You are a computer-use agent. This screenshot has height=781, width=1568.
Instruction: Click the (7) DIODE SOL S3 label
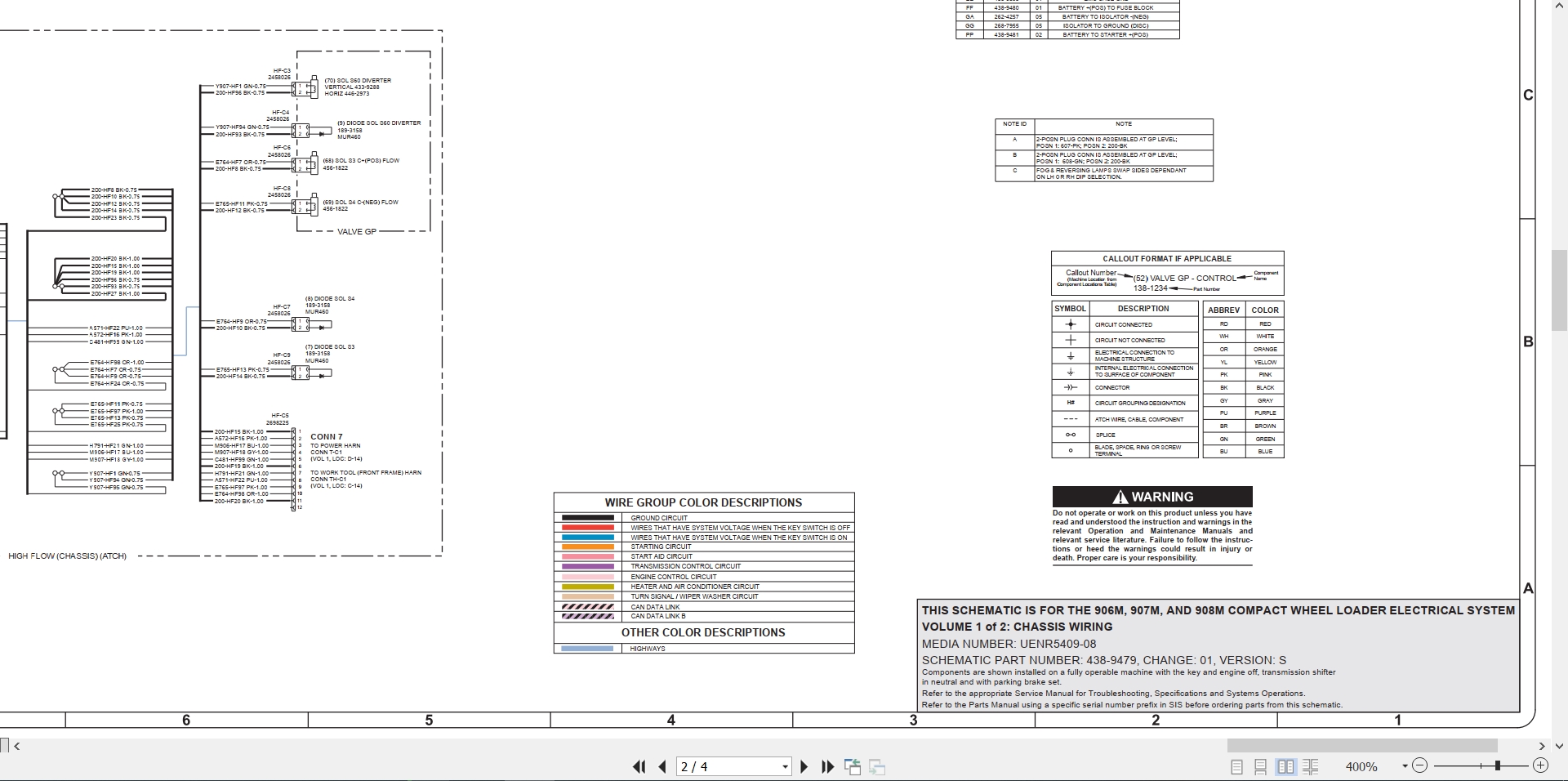coord(330,347)
